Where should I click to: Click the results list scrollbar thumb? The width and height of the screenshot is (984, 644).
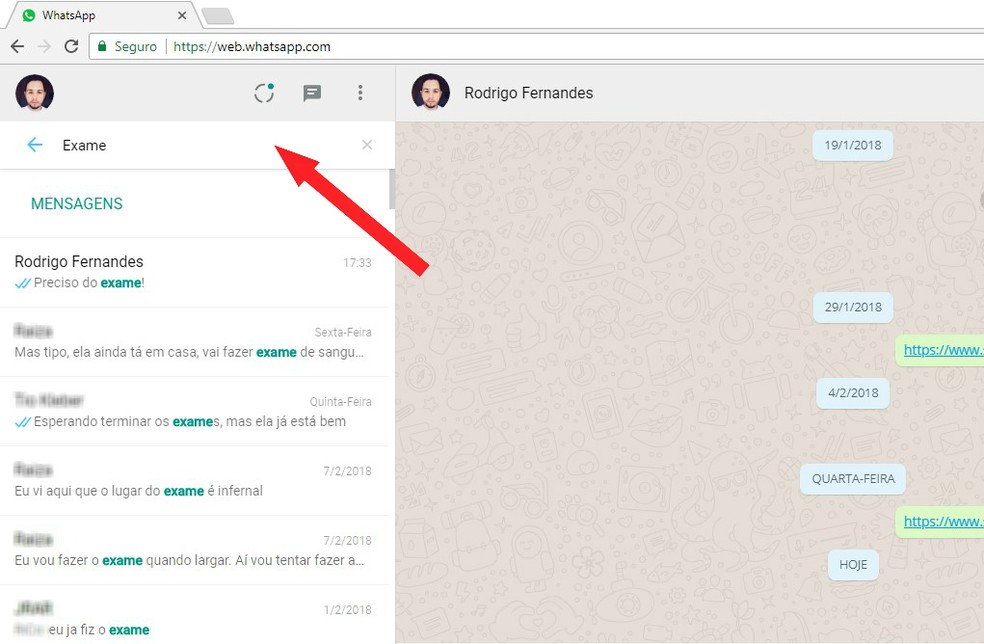coord(392,189)
